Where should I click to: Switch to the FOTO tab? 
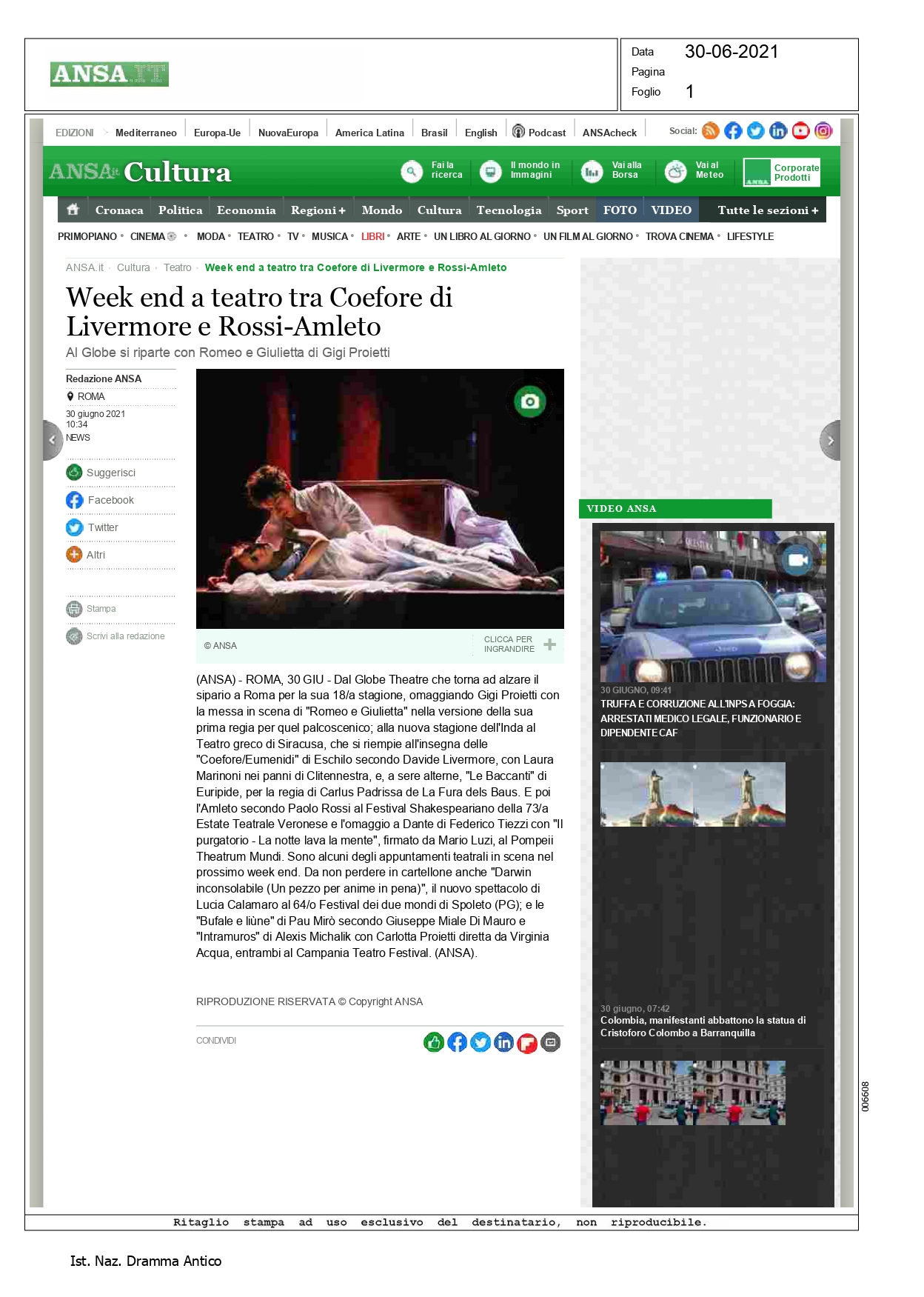click(x=620, y=210)
